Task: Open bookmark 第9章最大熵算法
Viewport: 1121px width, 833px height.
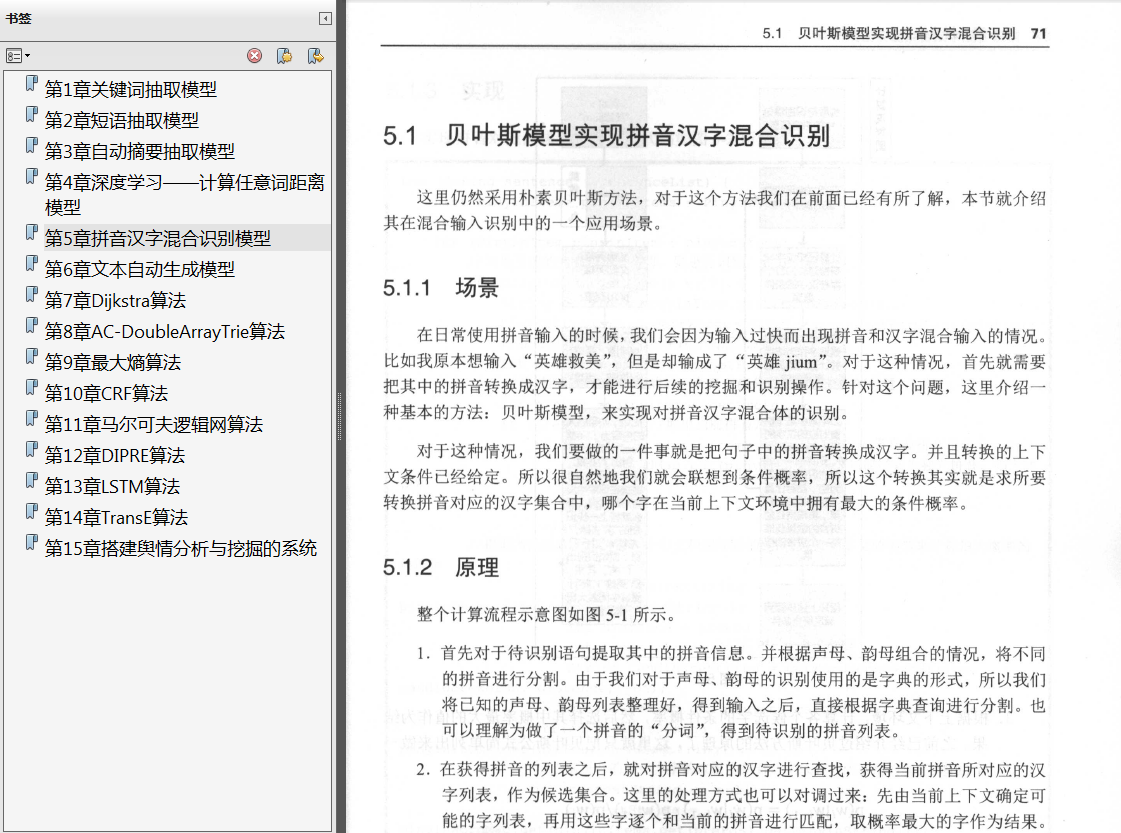Action: pyautogui.click(x=113, y=362)
